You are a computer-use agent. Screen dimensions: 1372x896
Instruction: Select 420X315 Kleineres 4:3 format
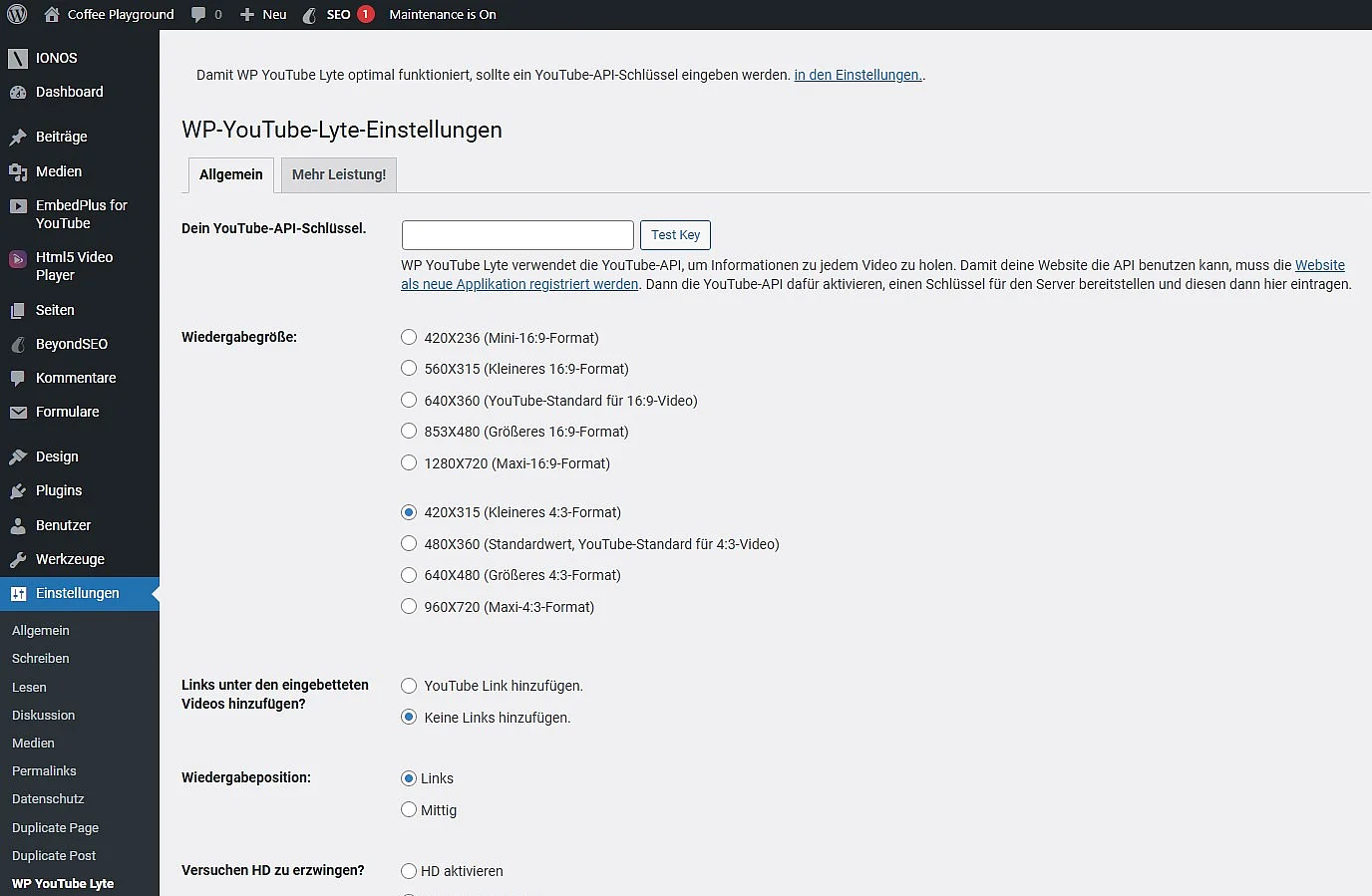point(409,512)
